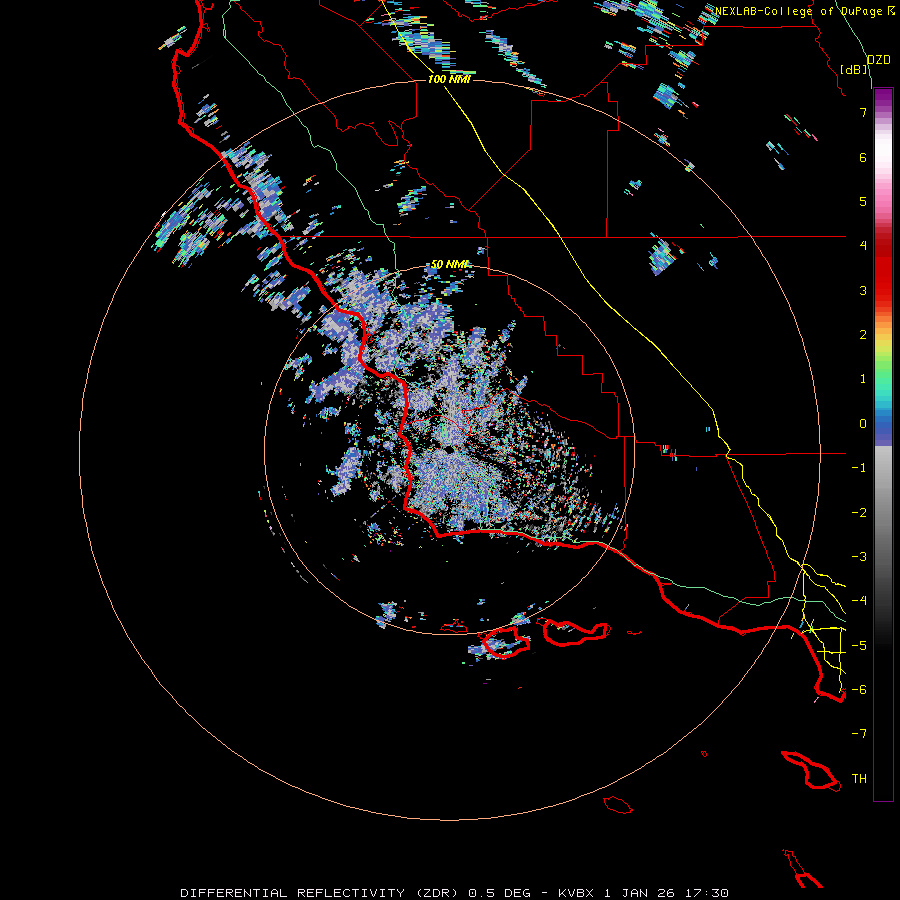This screenshot has height=900, width=900.
Task: Click the "4" tick on the color scale
Action: pos(863,246)
